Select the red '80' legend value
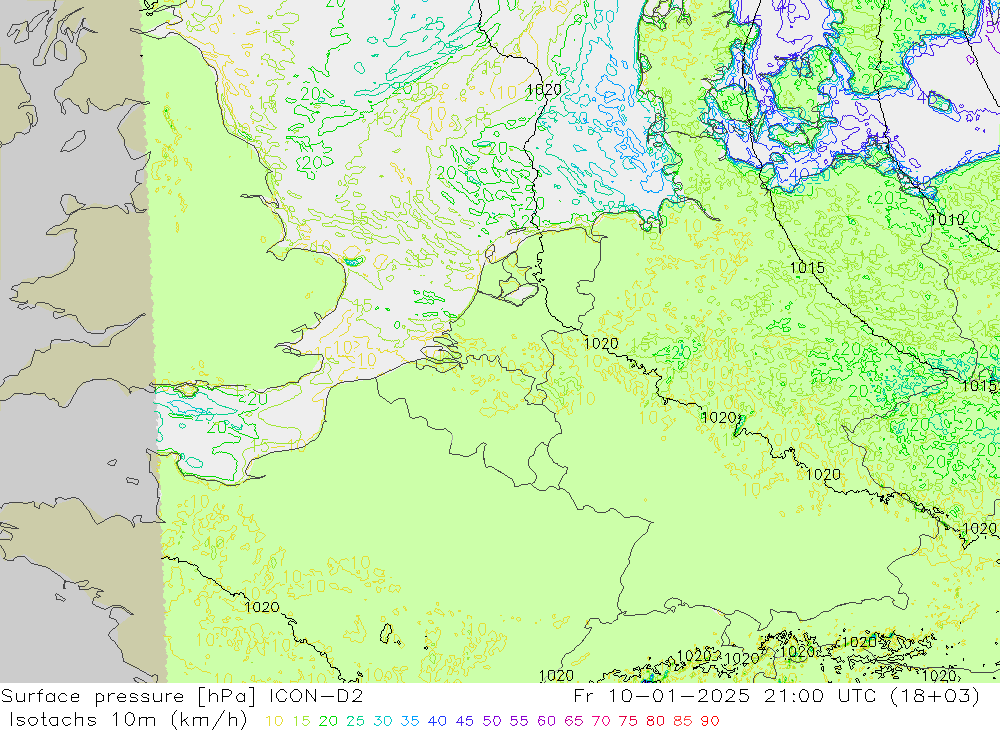 click(656, 721)
